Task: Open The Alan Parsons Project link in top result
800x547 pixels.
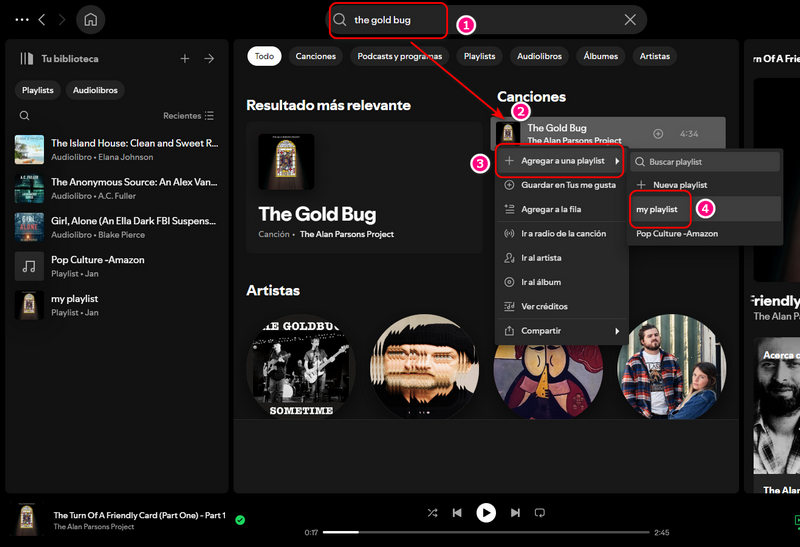Action: (346, 234)
